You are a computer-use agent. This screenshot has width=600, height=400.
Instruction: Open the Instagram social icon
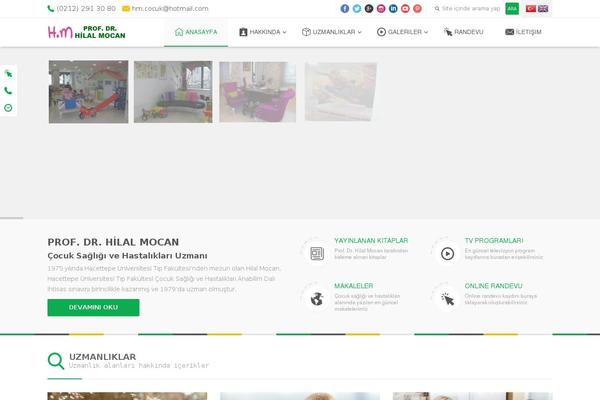[381, 8]
